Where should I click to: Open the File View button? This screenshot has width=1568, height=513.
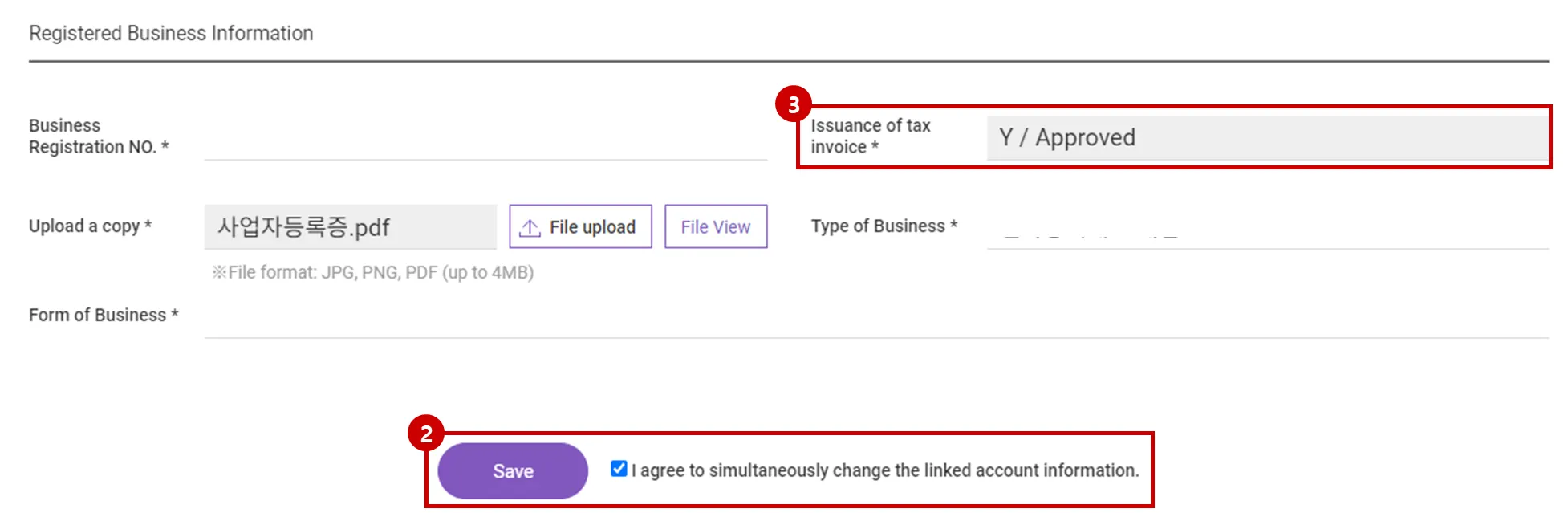[x=715, y=227]
